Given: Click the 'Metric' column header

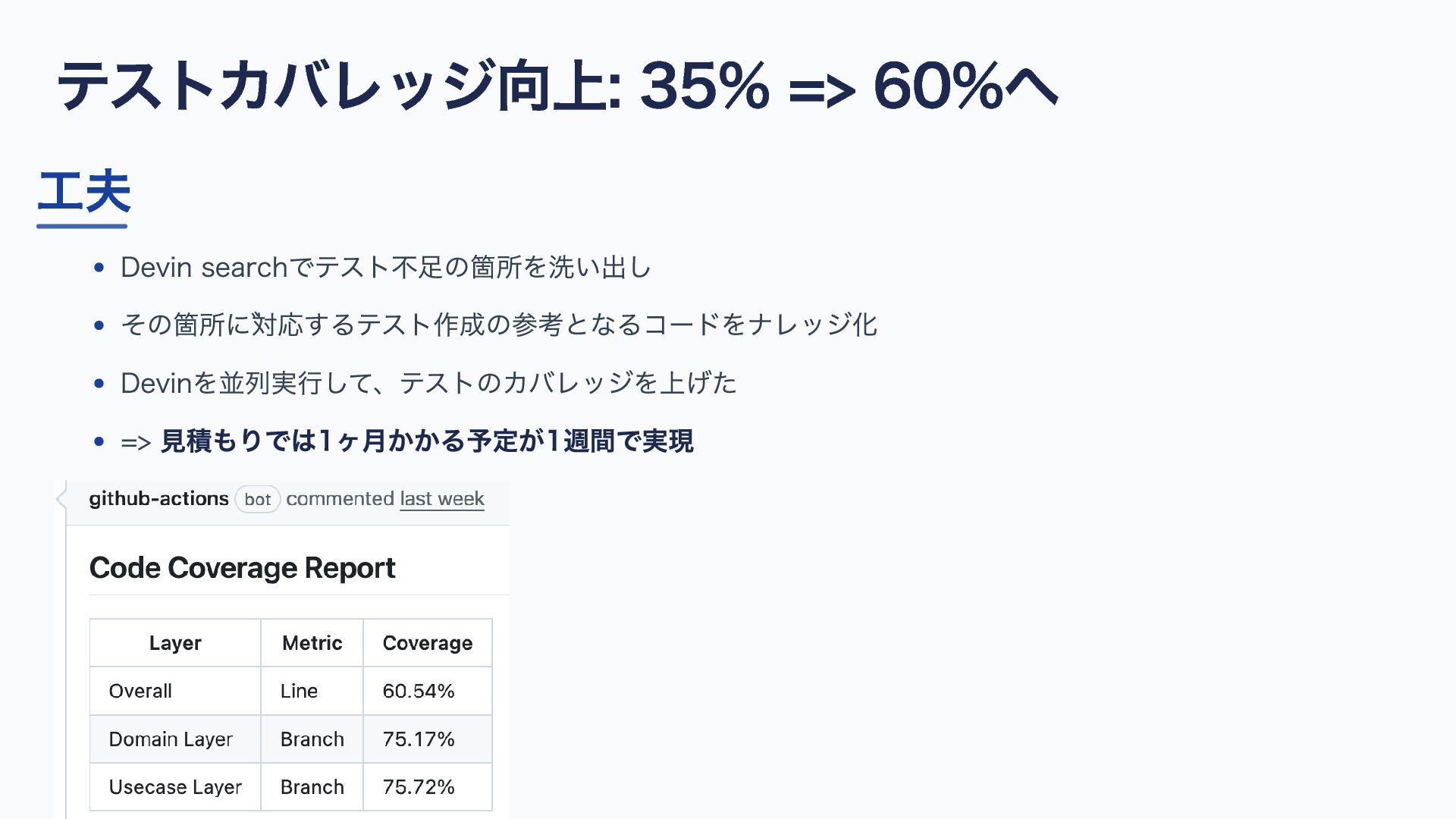Looking at the screenshot, I should [312, 643].
